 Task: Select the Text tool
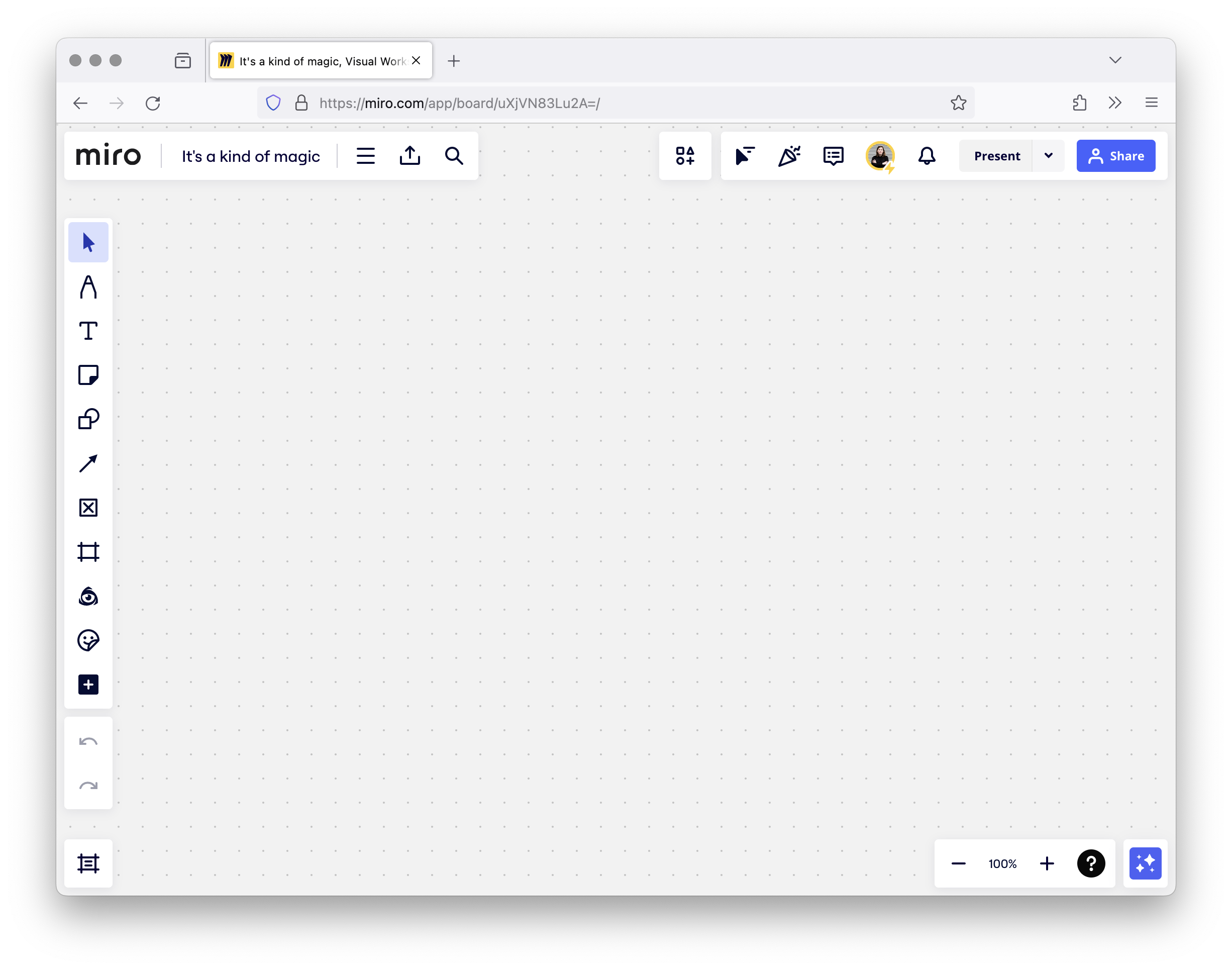(88, 331)
